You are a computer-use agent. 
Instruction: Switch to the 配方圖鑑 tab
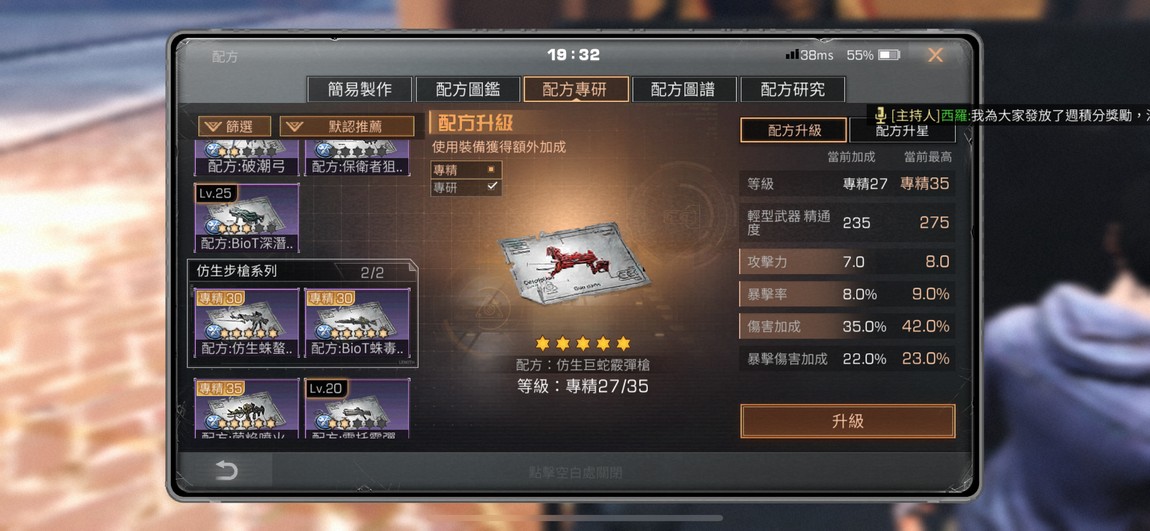pyautogui.click(x=468, y=89)
